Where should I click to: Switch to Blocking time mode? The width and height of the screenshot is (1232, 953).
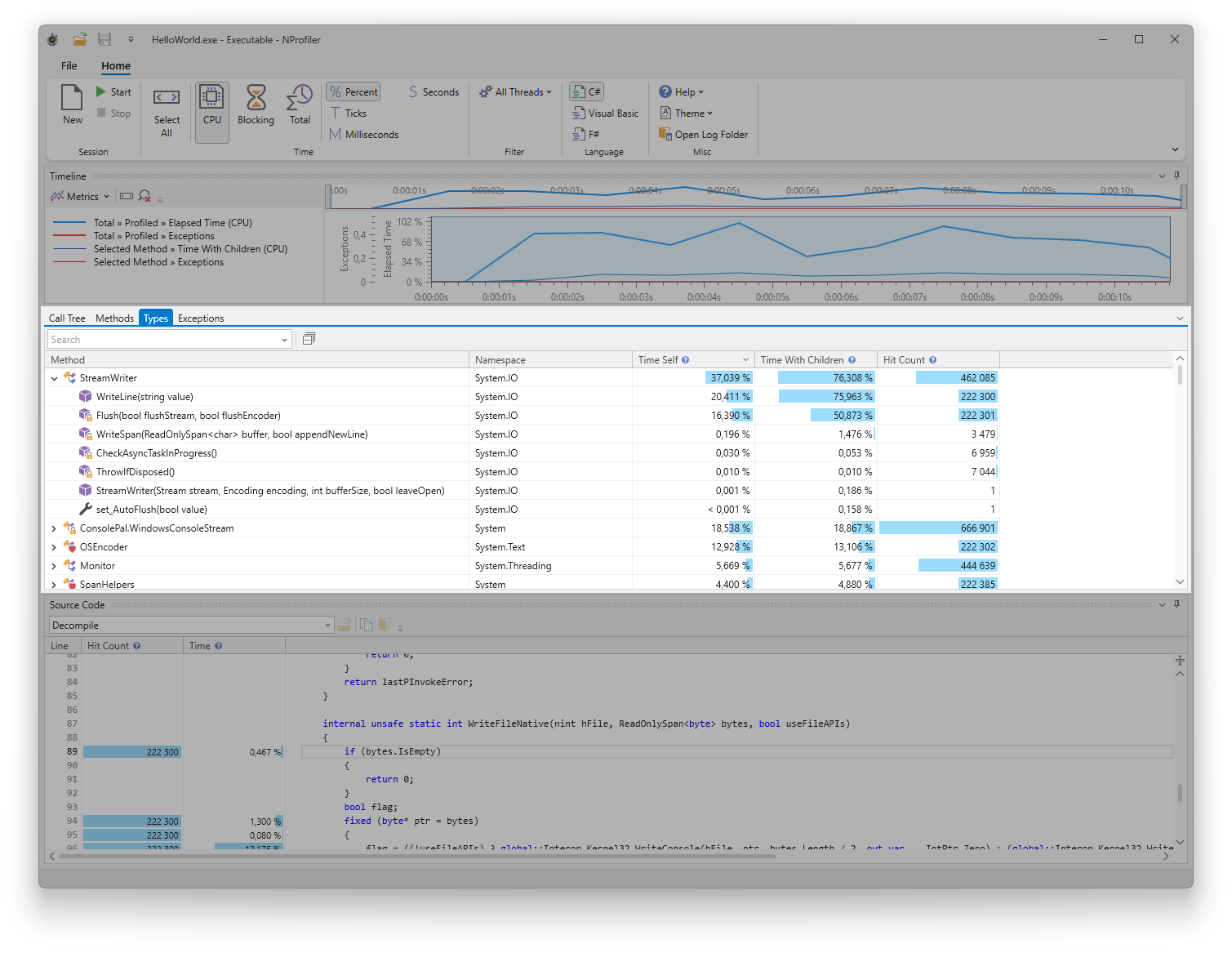point(256,105)
